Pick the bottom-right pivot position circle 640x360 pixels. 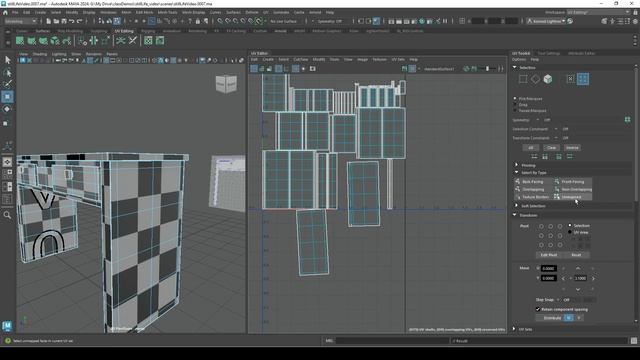tap(560, 245)
